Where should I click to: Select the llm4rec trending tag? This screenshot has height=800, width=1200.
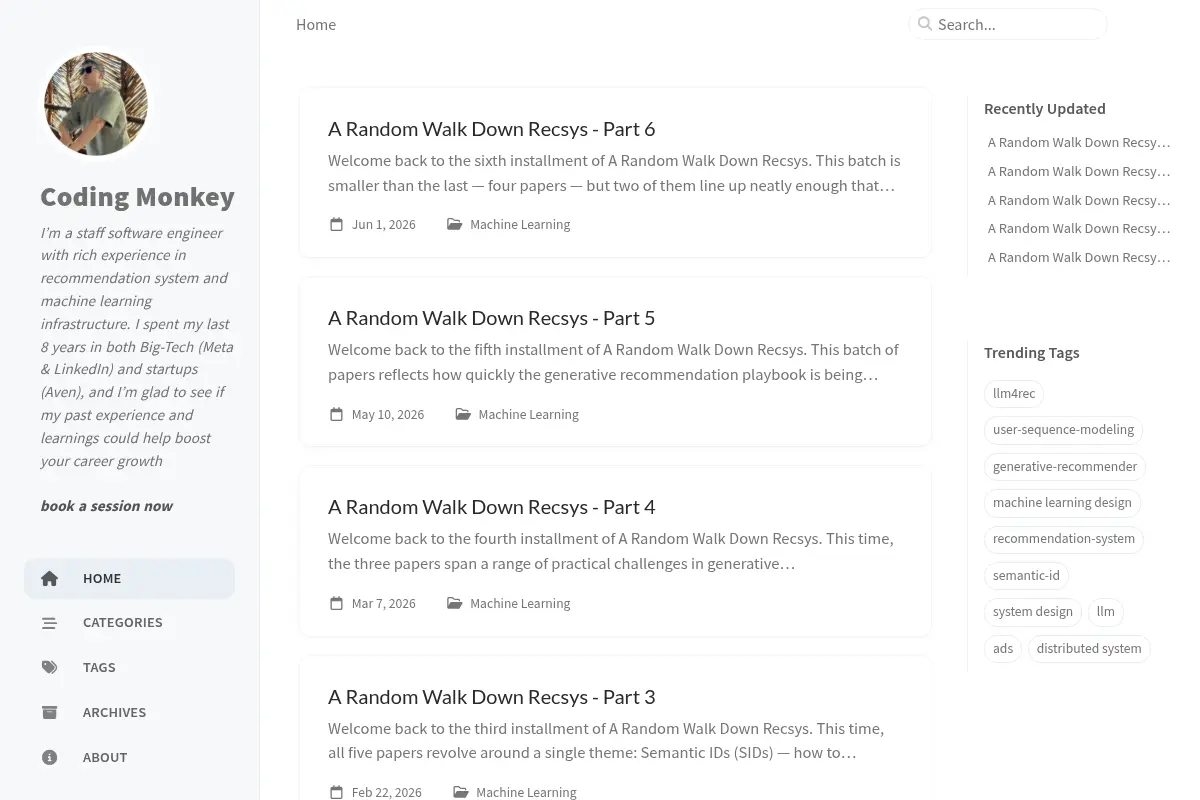coord(1014,393)
